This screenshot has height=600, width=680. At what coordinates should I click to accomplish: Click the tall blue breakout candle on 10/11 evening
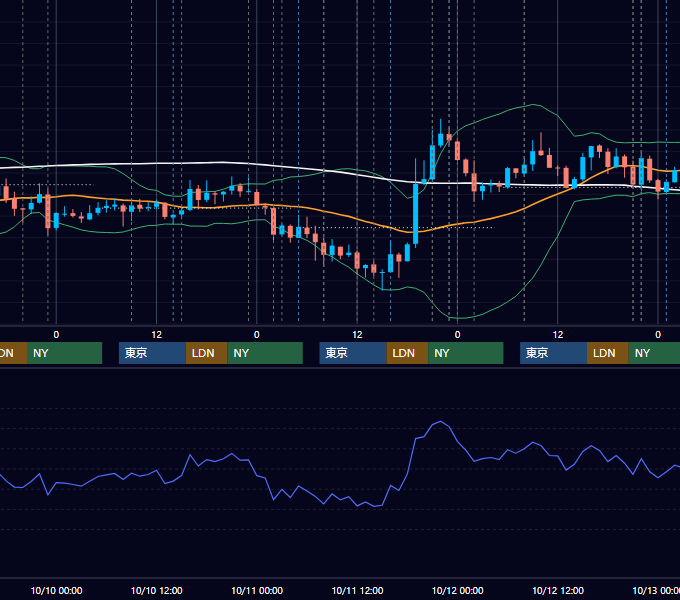pyautogui.click(x=415, y=214)
